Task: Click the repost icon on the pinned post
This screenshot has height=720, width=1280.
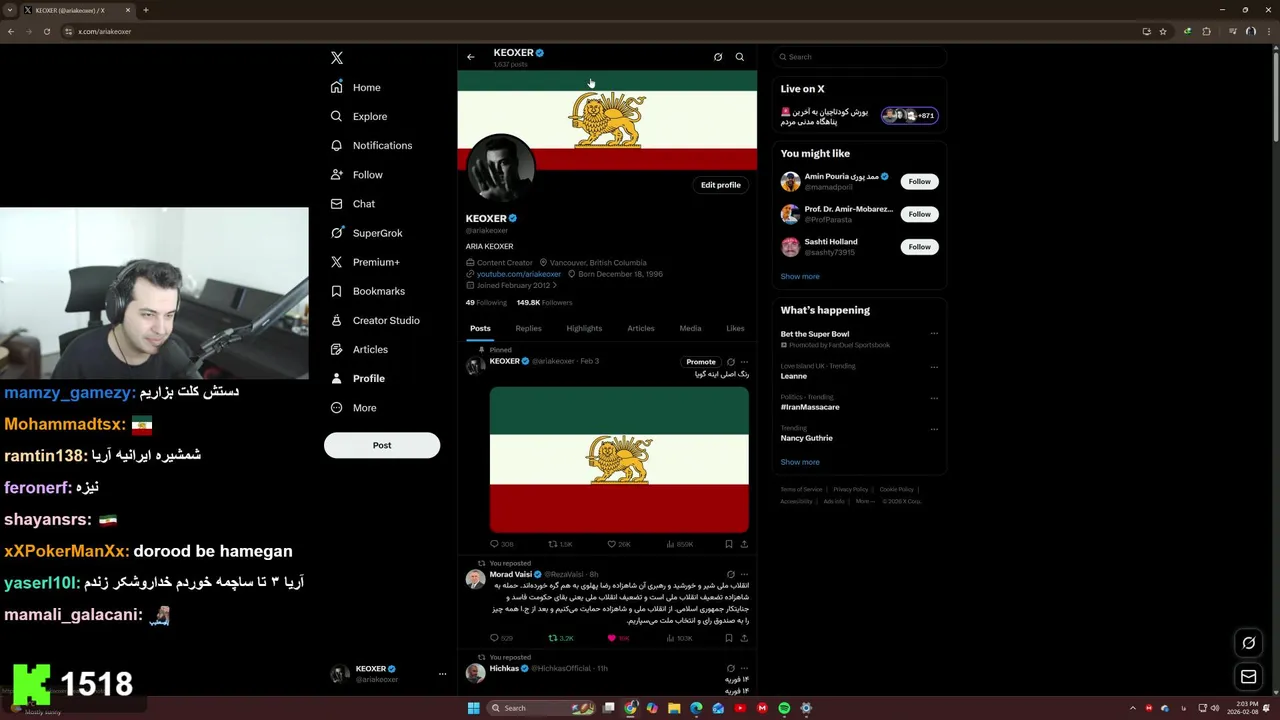Action: [x=553, y=544]
